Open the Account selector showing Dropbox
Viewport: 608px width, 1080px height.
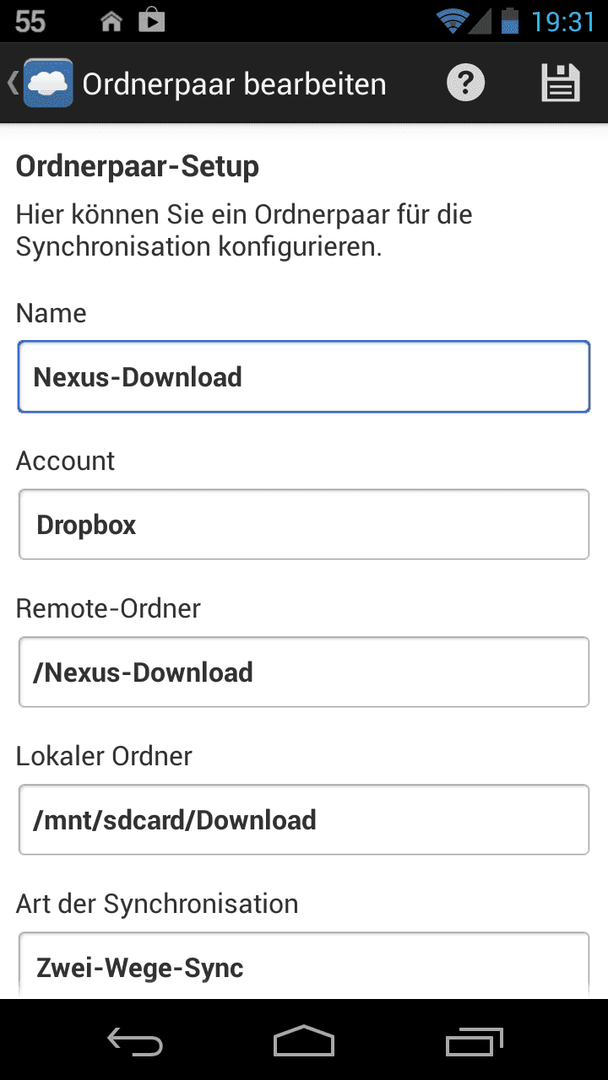pos(304,525)
